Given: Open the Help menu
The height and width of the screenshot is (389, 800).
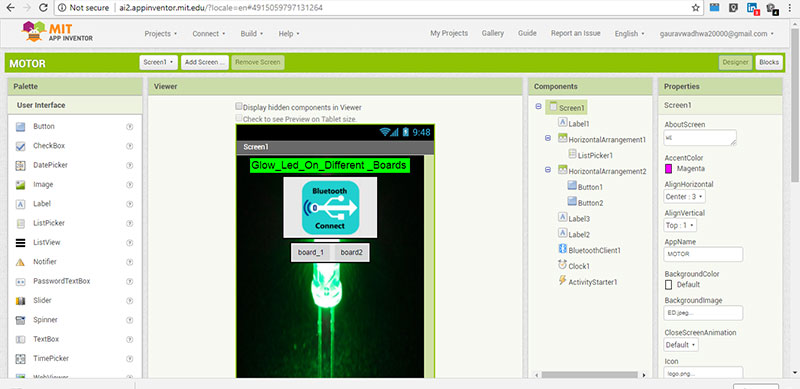Looking at the screenshot, I should point(289,34).
